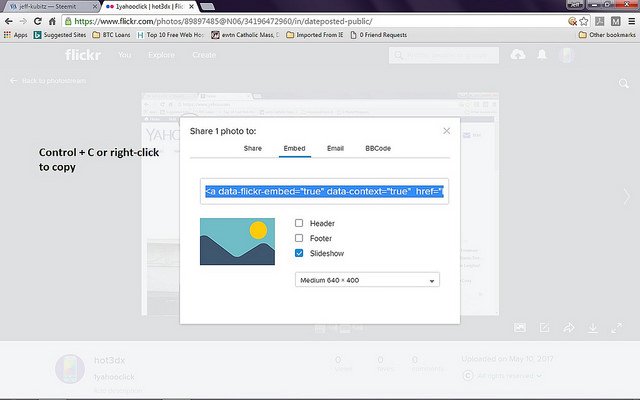Click the download photo icon

[593, 327]
